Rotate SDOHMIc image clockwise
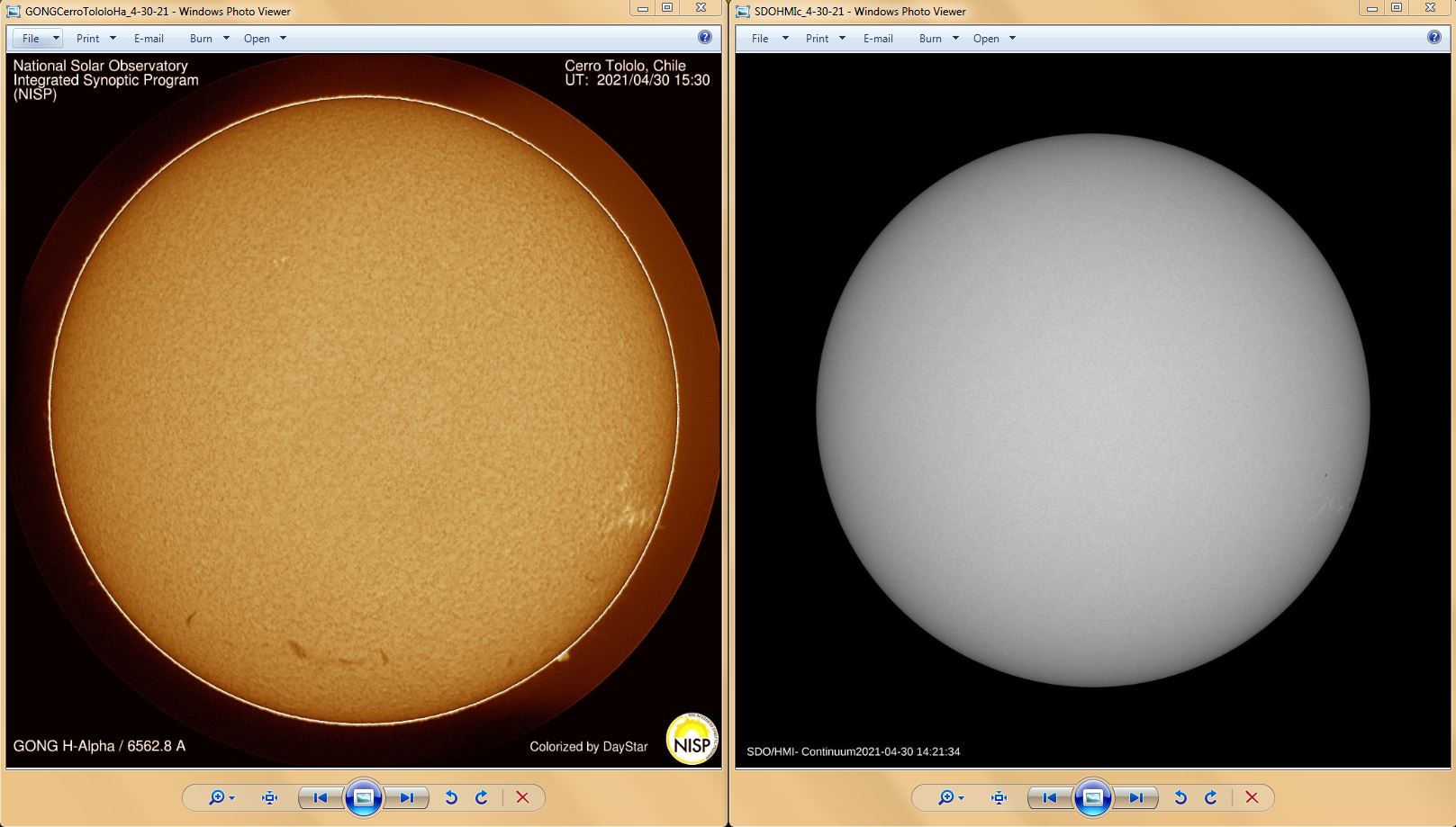The width and height of the screenshot is (1456, 827). (1211, 797)
